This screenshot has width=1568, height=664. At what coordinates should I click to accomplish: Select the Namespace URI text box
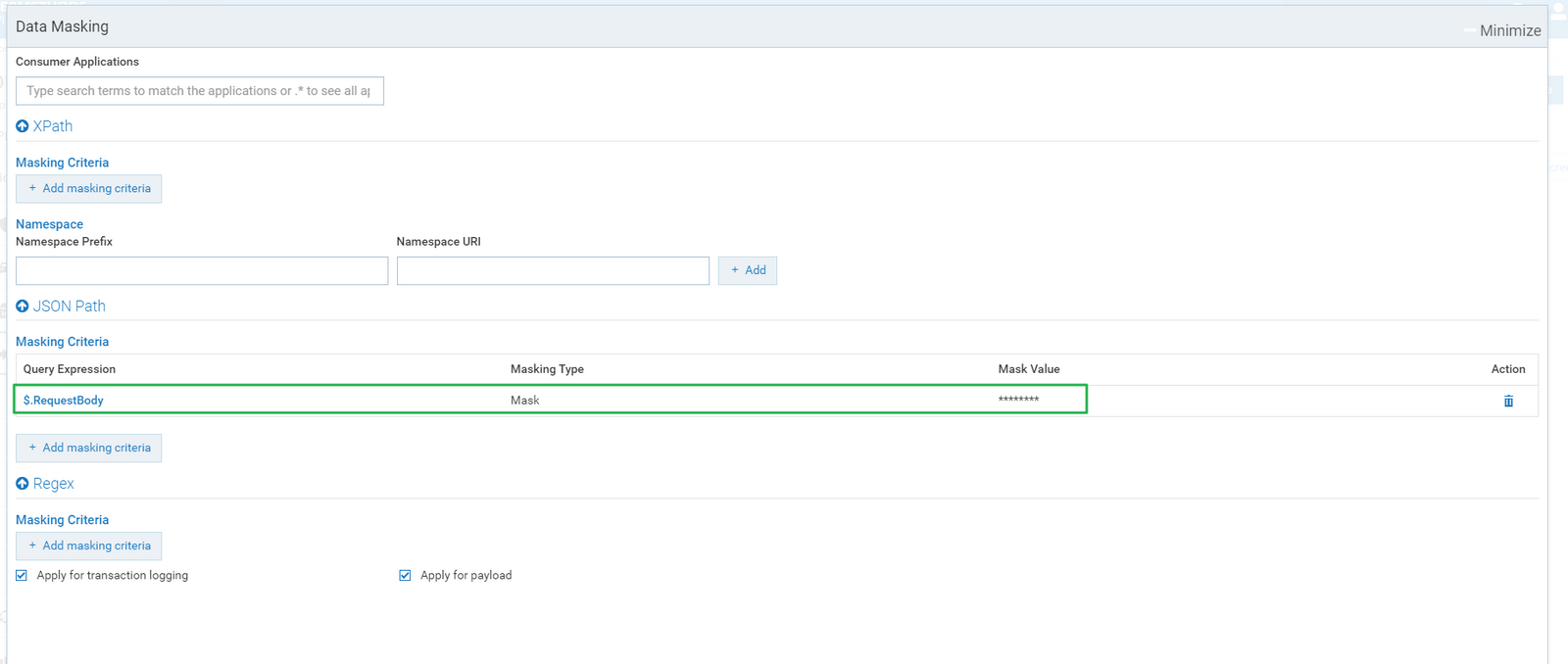pos(553,271)
